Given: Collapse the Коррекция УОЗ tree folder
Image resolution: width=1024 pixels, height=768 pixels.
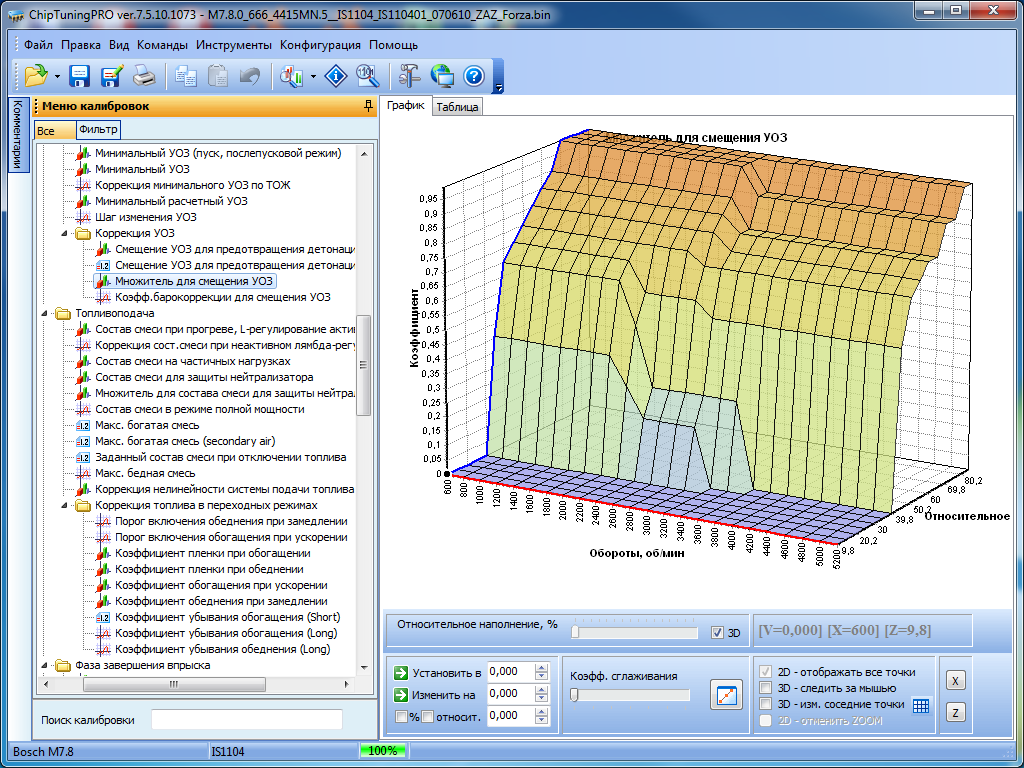Looking at the screenshot, I should pos(65,233).
